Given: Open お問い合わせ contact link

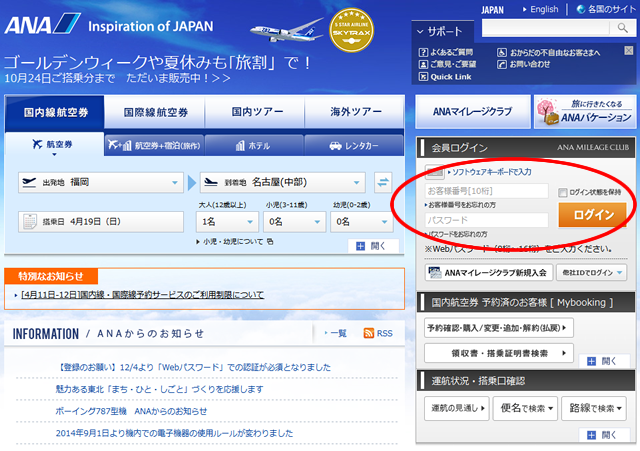Looking at the screenshot, I should (523, 64).
